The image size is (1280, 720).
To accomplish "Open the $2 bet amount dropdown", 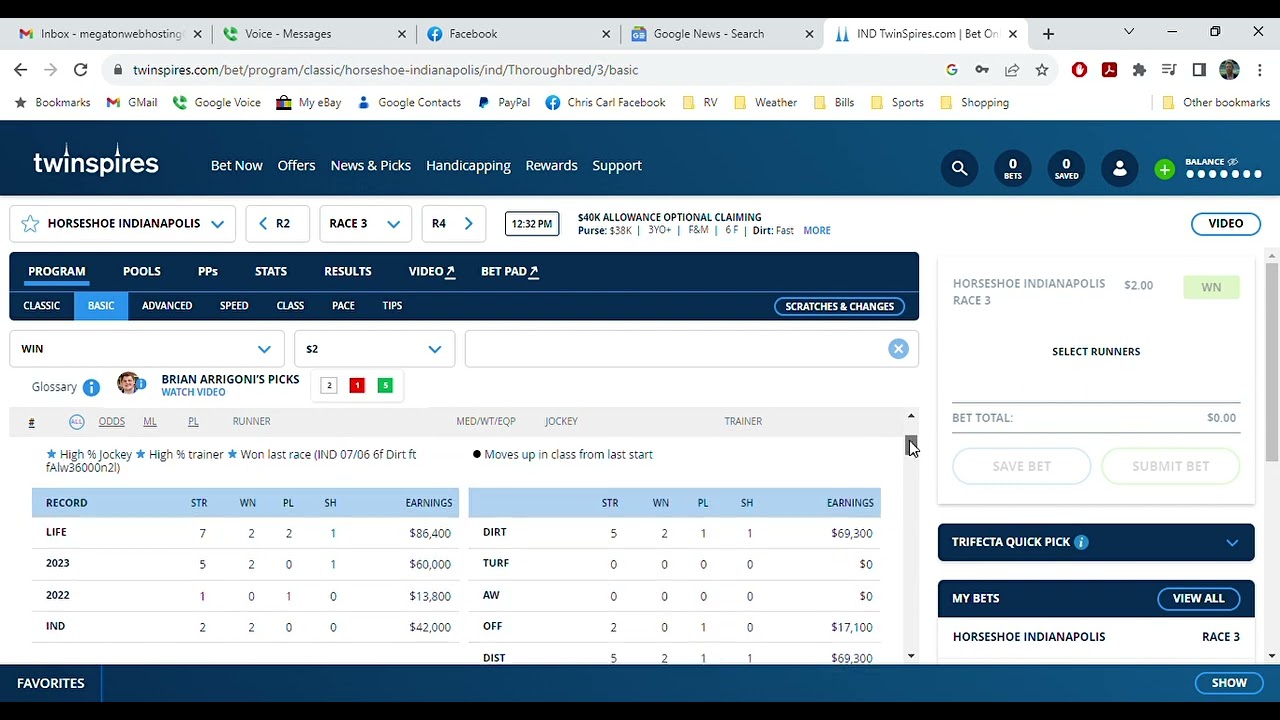I will [x=375, y=349].
